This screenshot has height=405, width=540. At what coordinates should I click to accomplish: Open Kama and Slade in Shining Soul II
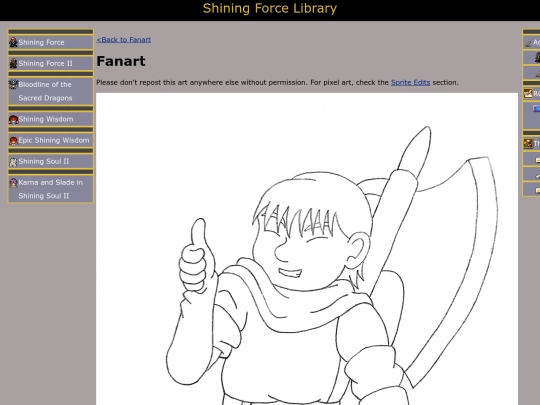click(51, 189)
